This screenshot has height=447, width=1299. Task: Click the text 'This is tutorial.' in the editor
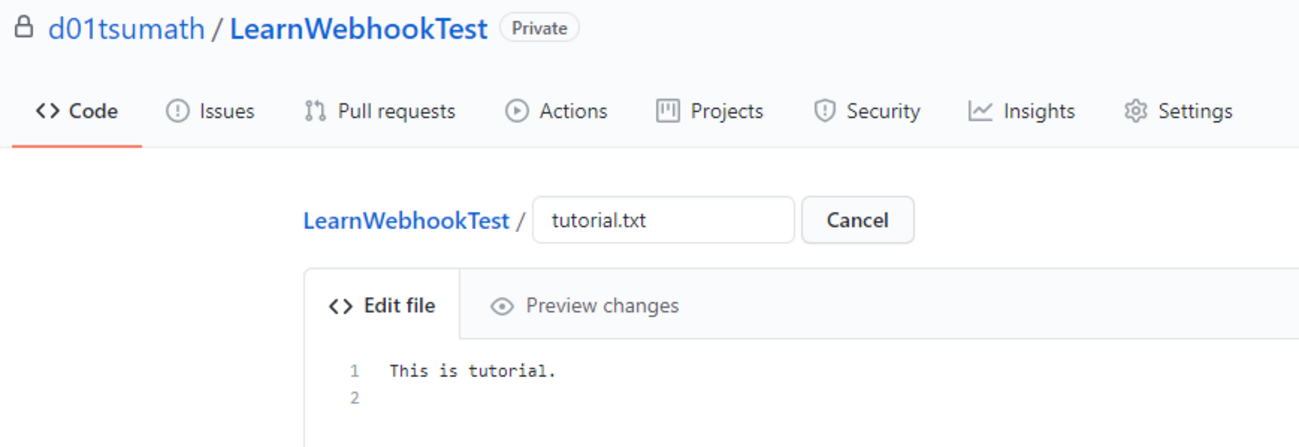pyautogui.click(x=472, y=372)
